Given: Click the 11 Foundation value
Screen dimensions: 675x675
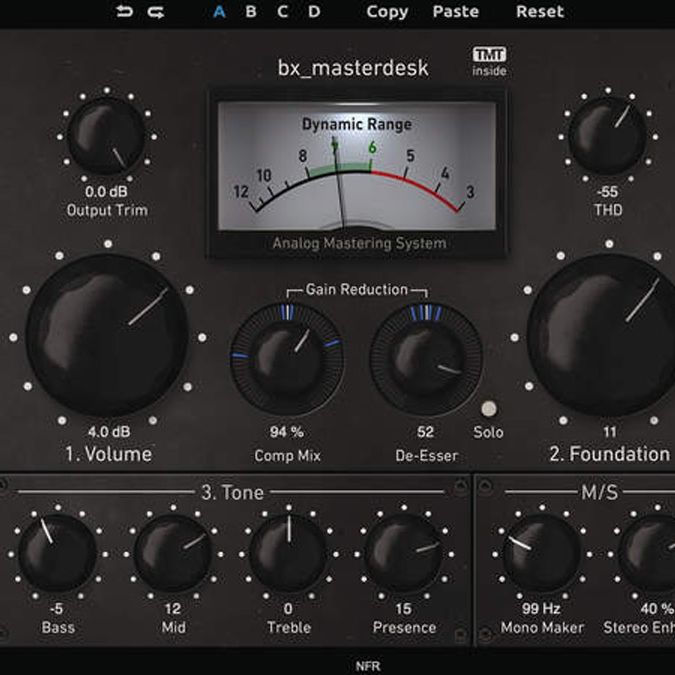Looking at the screenshot, I should point(610,431).
